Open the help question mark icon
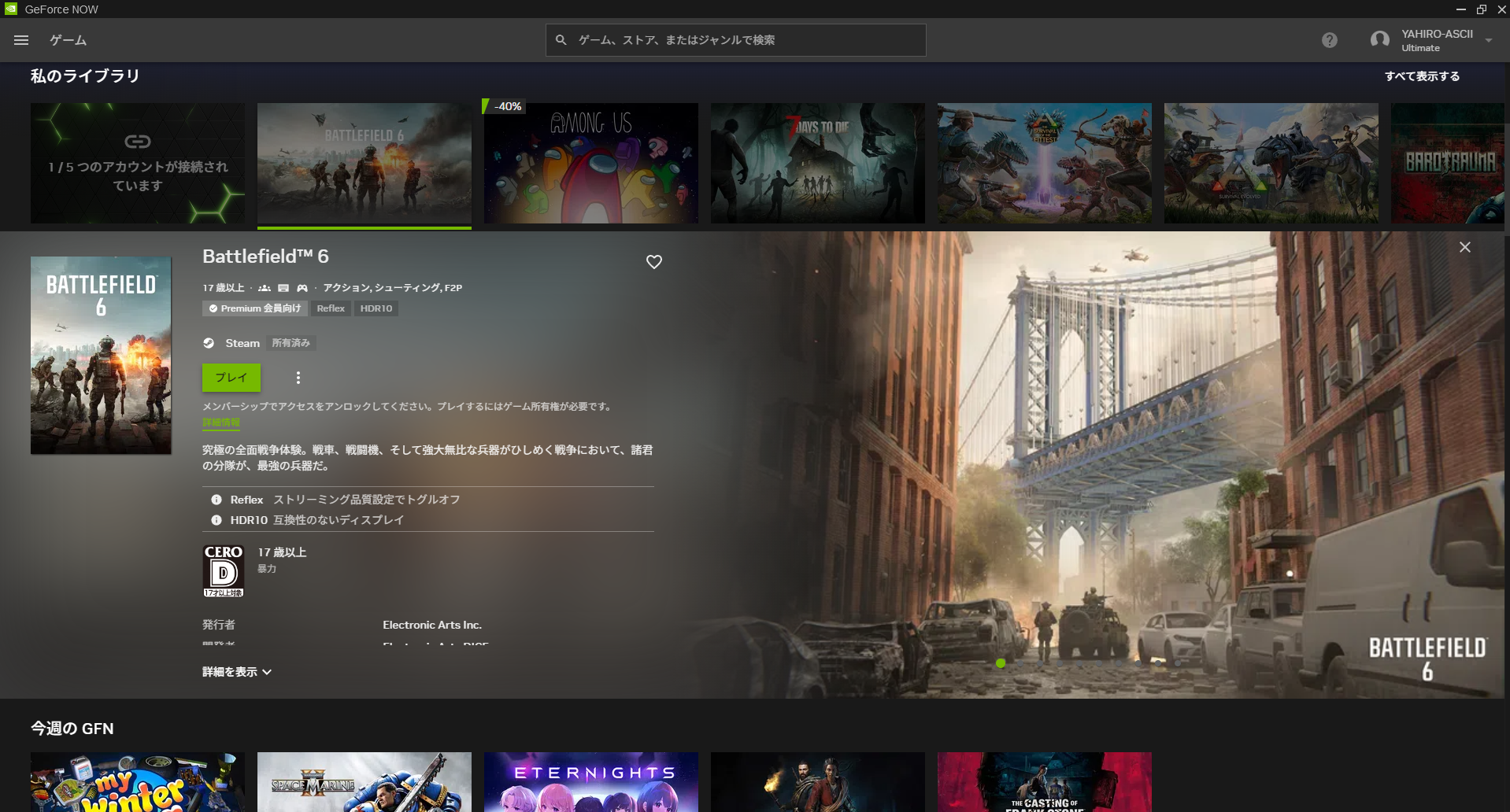Image resolution: width=1510 pixels, height=812 pixels. [x=1329, y=40]
